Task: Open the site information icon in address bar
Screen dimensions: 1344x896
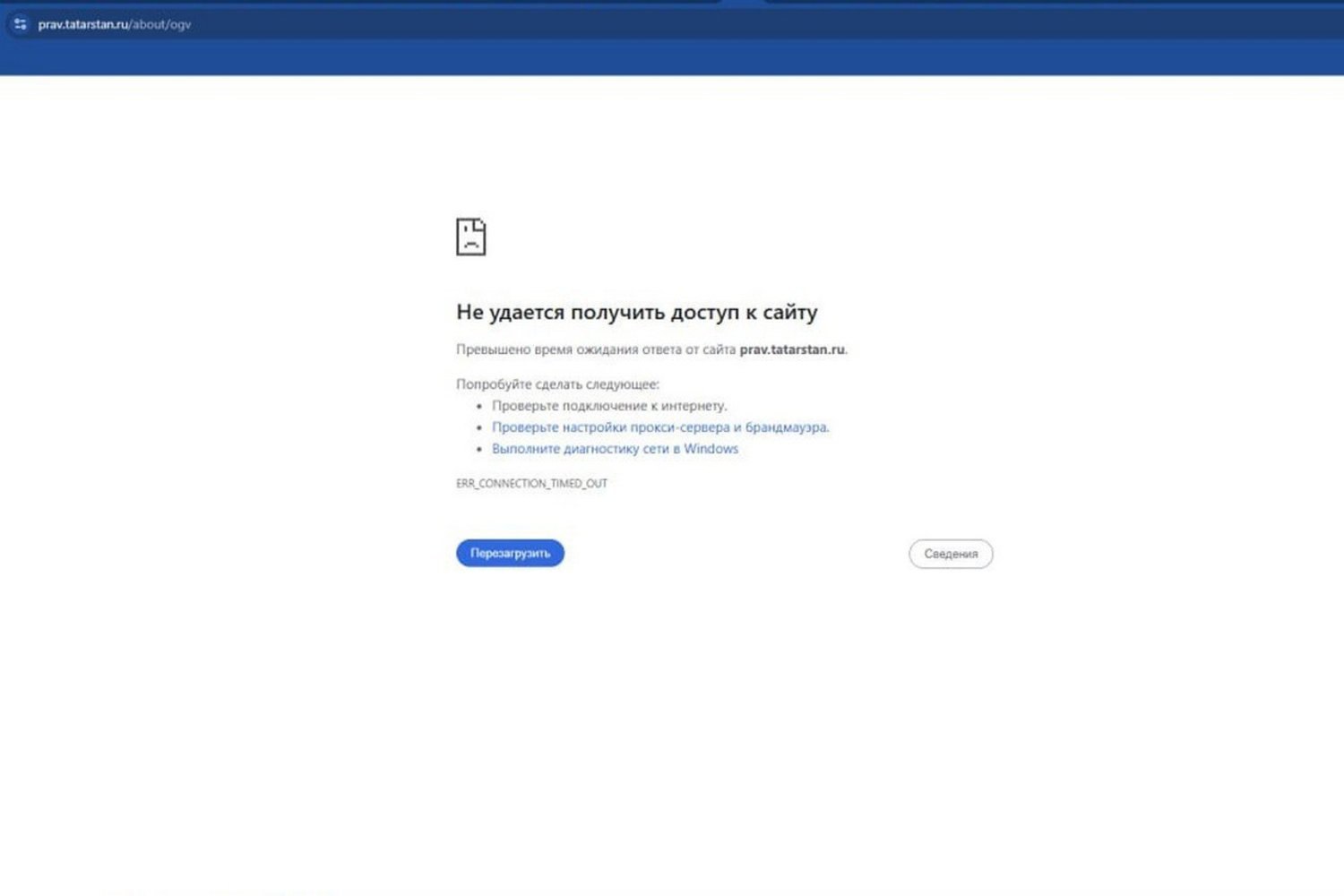Action: [x=20, y=24]
